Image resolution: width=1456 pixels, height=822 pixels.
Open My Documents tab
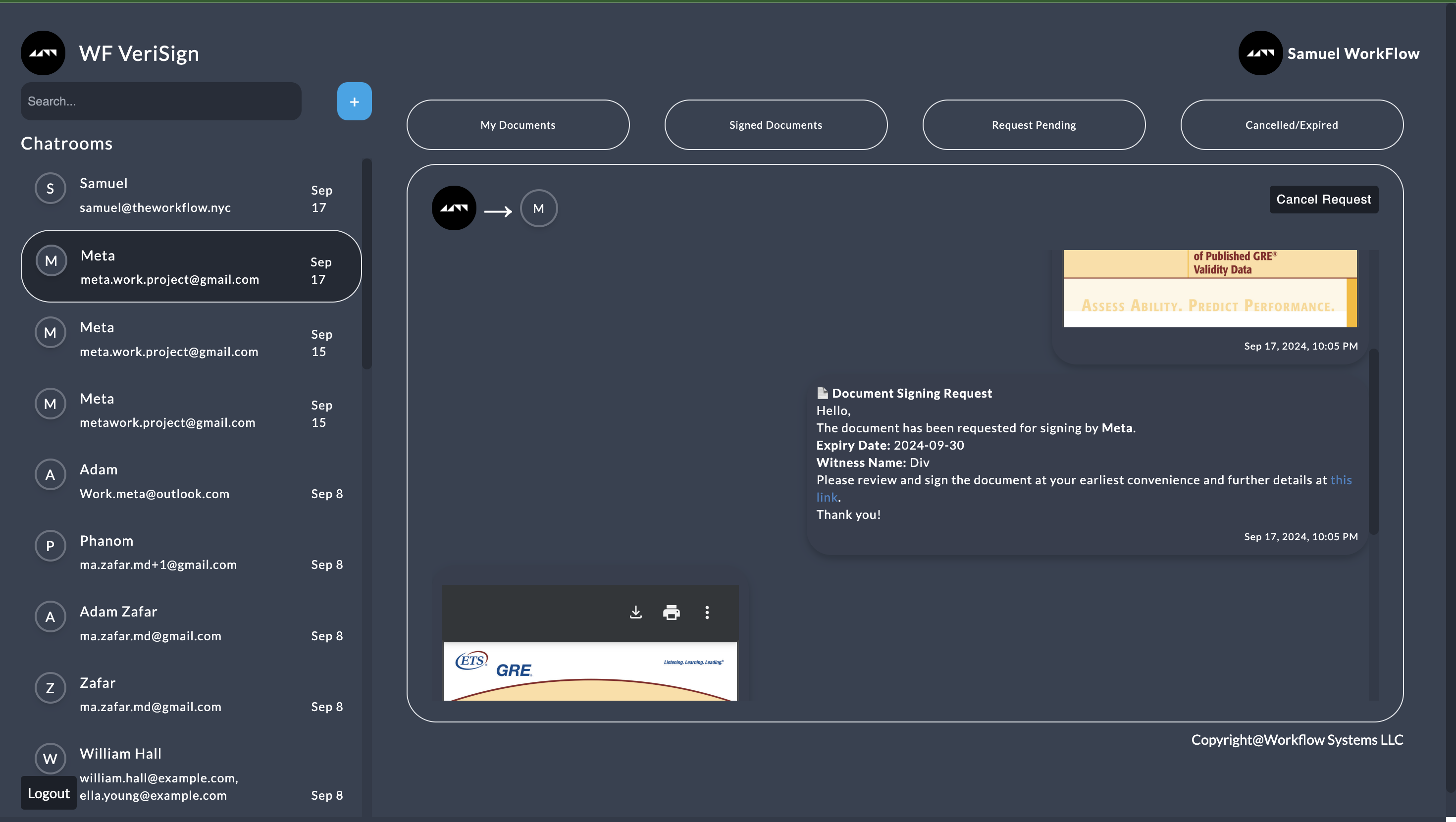tap(518, 125)
